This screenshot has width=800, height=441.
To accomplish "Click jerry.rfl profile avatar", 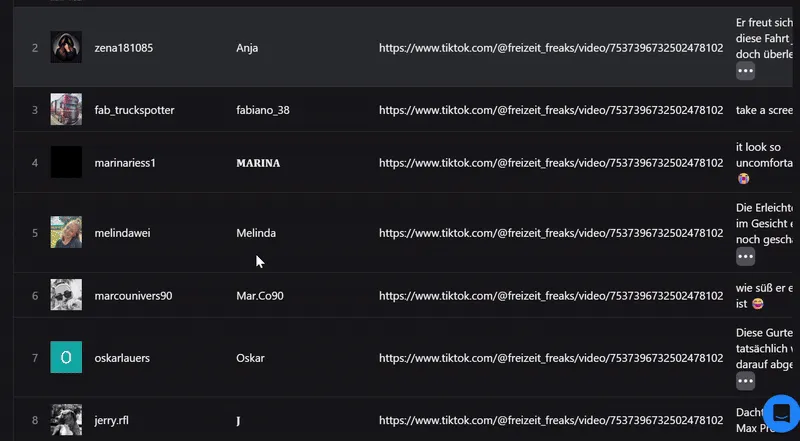I will click(x=66, y=420).
